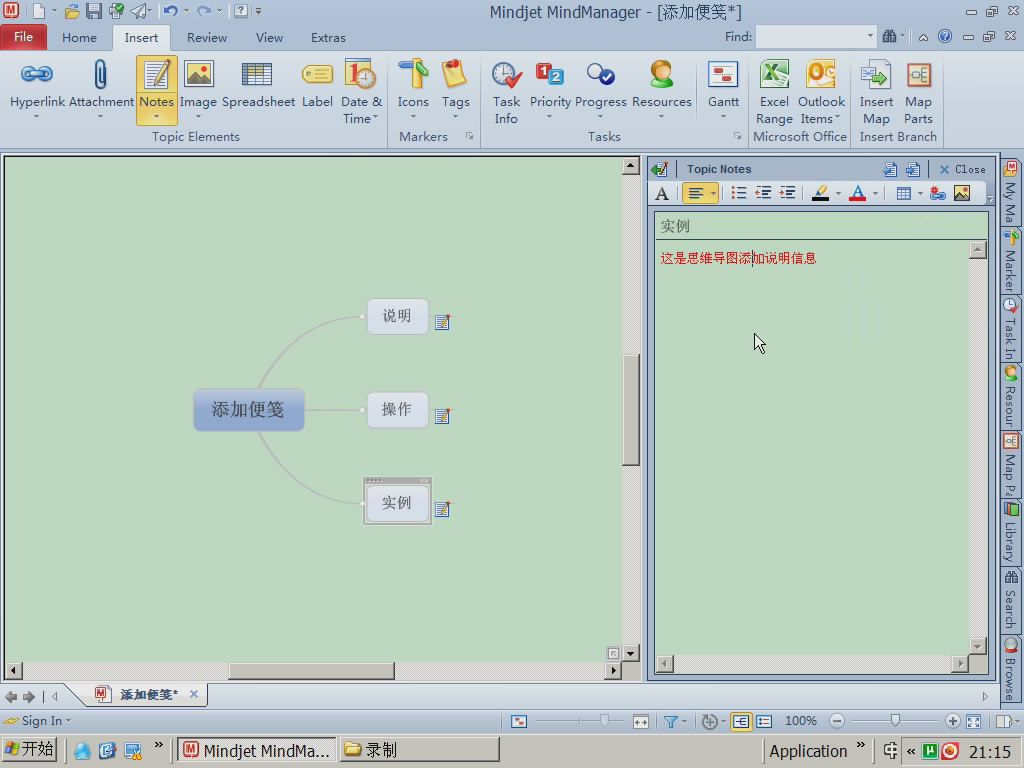
Task: Insert hyperlink in notes toolbar
Action: click(938, 193)
